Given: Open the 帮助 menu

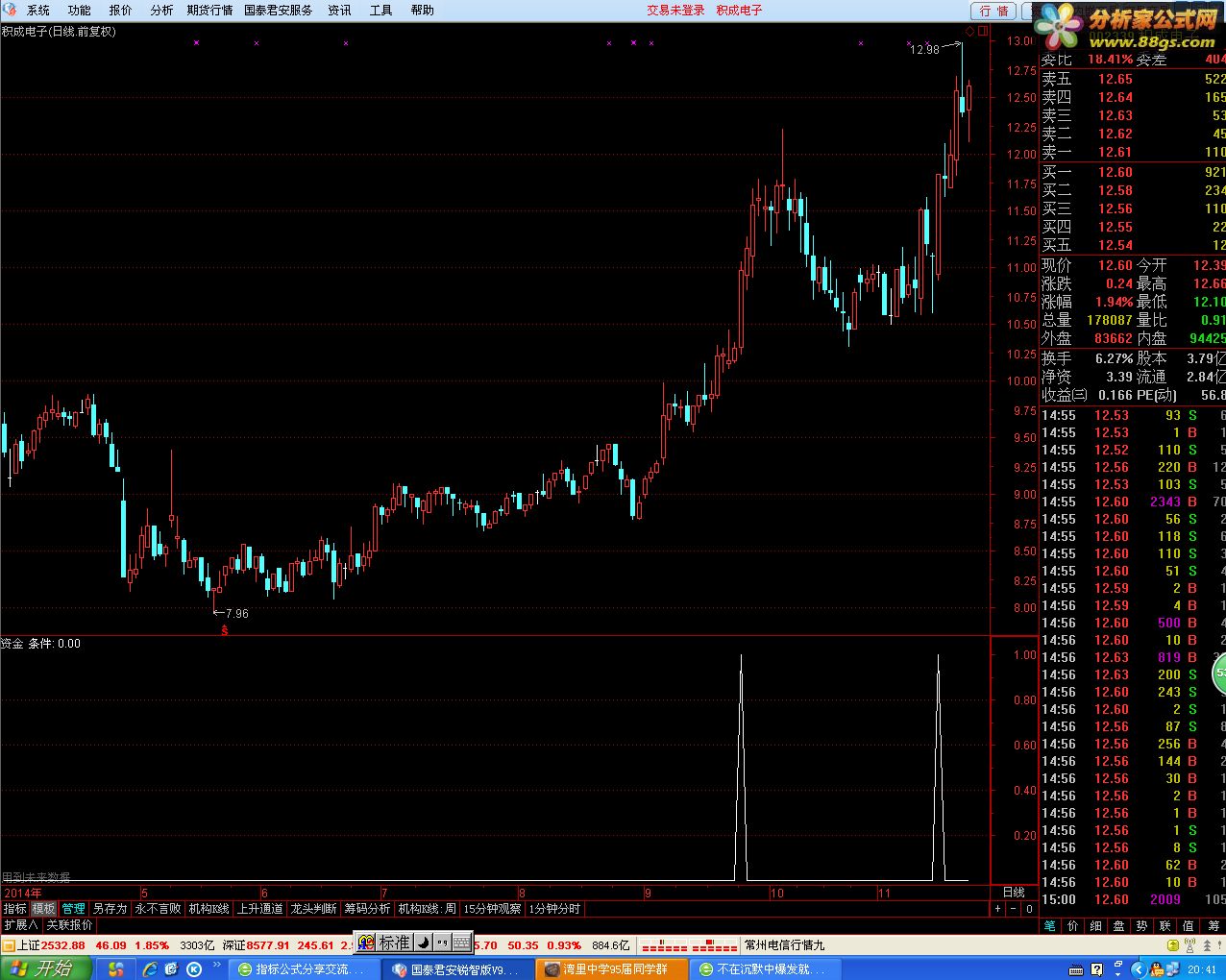Looking at the screenshot, I should pyautogui.click(x=422, y=11).
